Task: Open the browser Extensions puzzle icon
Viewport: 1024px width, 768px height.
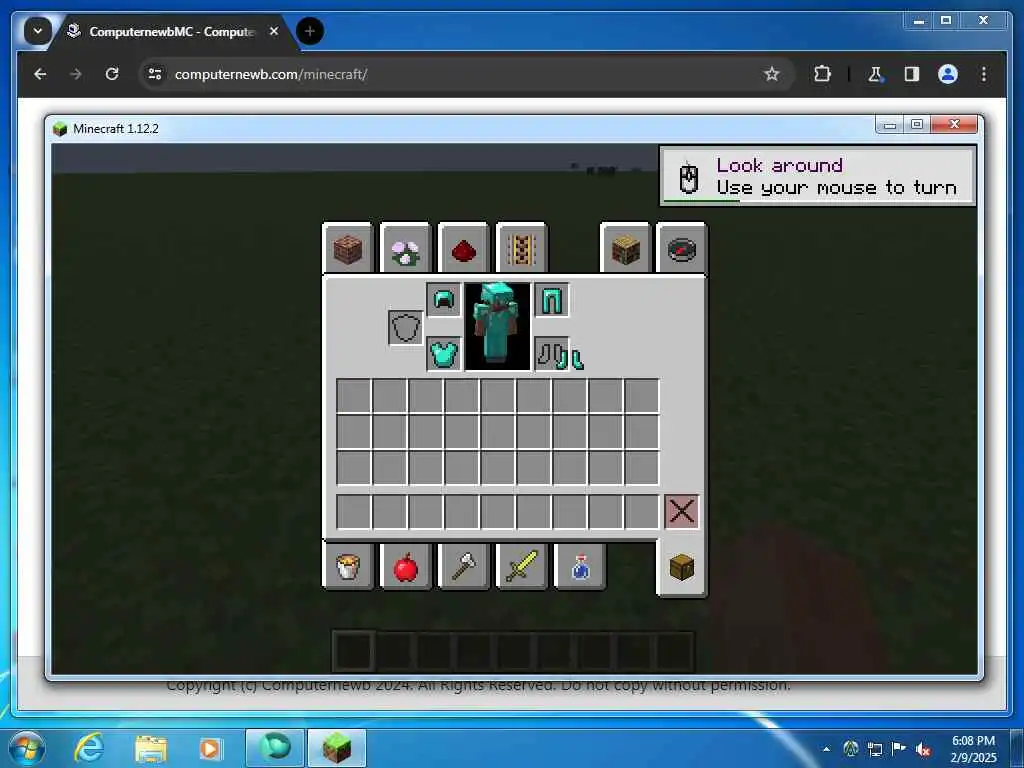Action: coord(822,74)
